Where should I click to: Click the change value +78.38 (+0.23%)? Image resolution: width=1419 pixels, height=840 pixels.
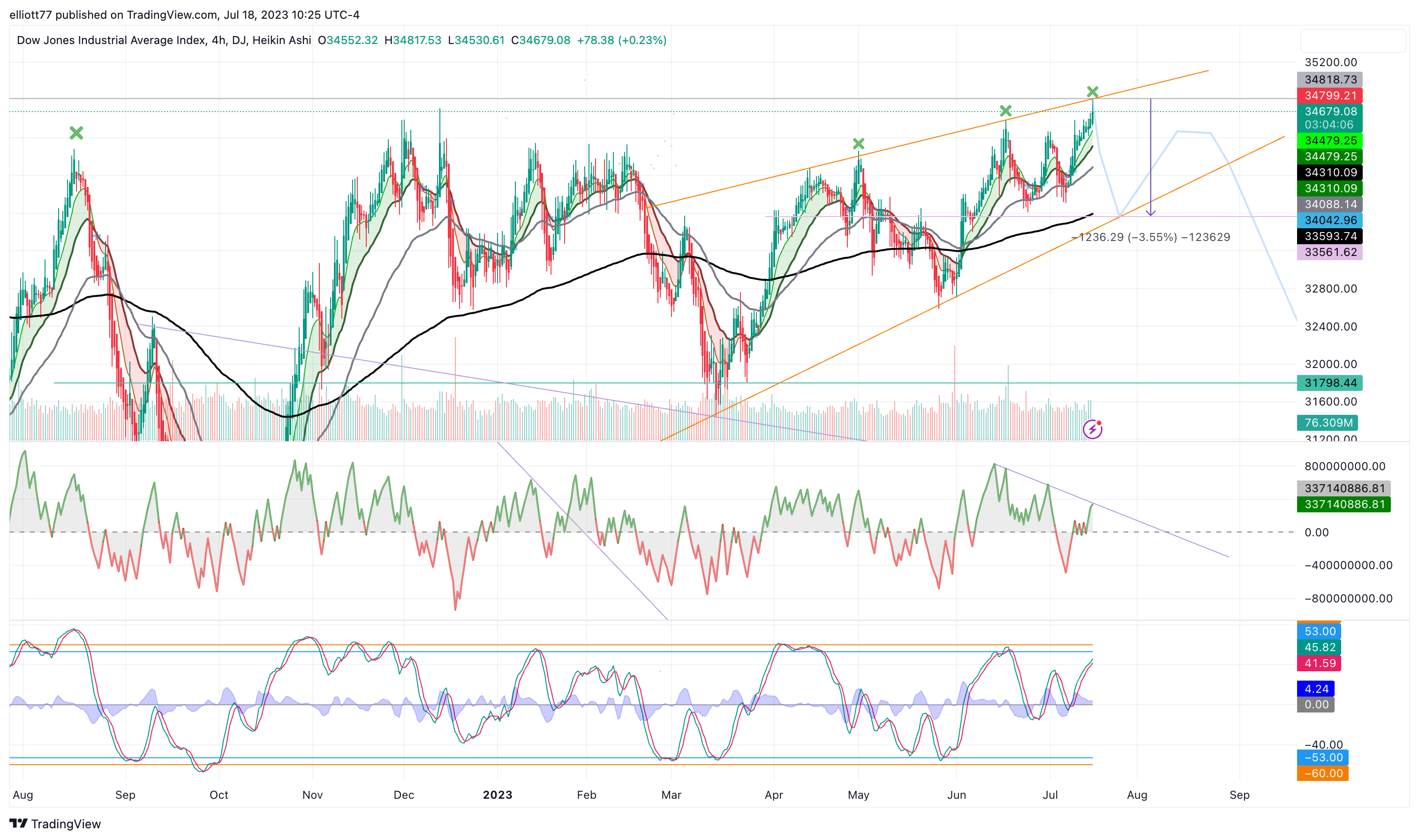point(622,40)
